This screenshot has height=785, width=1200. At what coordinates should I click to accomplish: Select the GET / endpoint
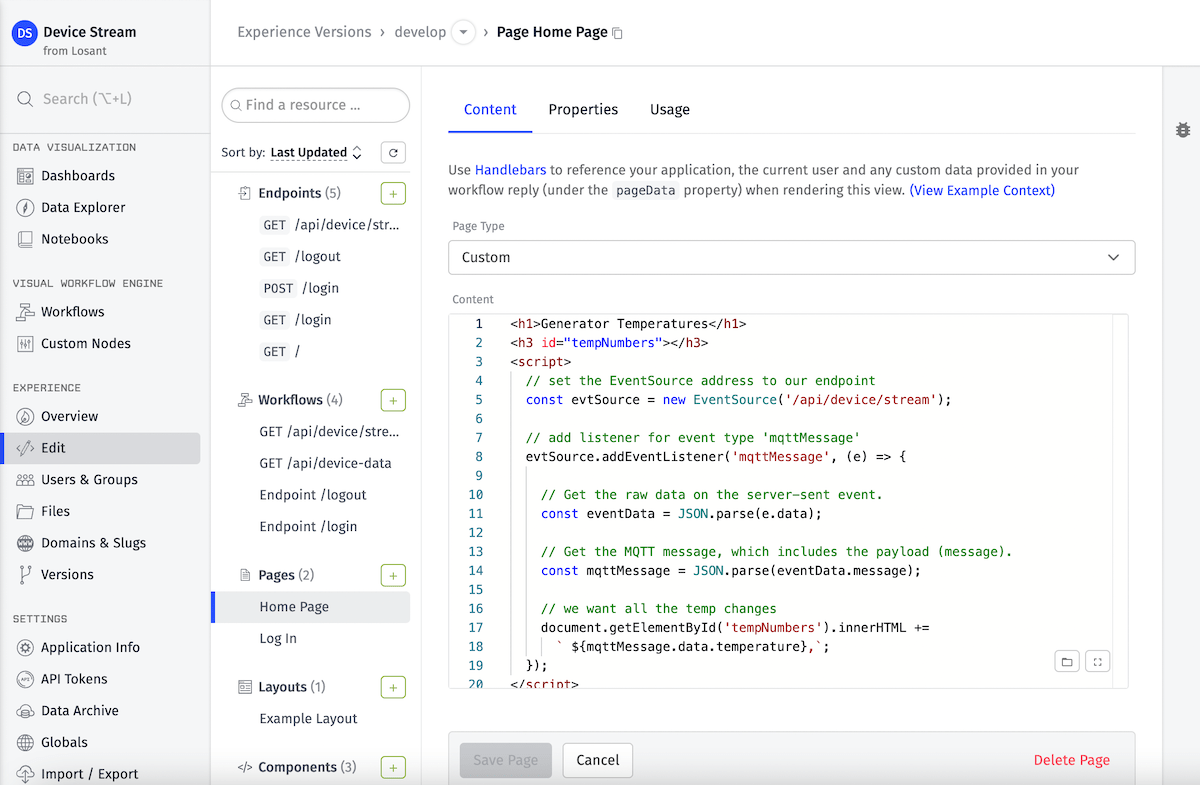point(280,352)
